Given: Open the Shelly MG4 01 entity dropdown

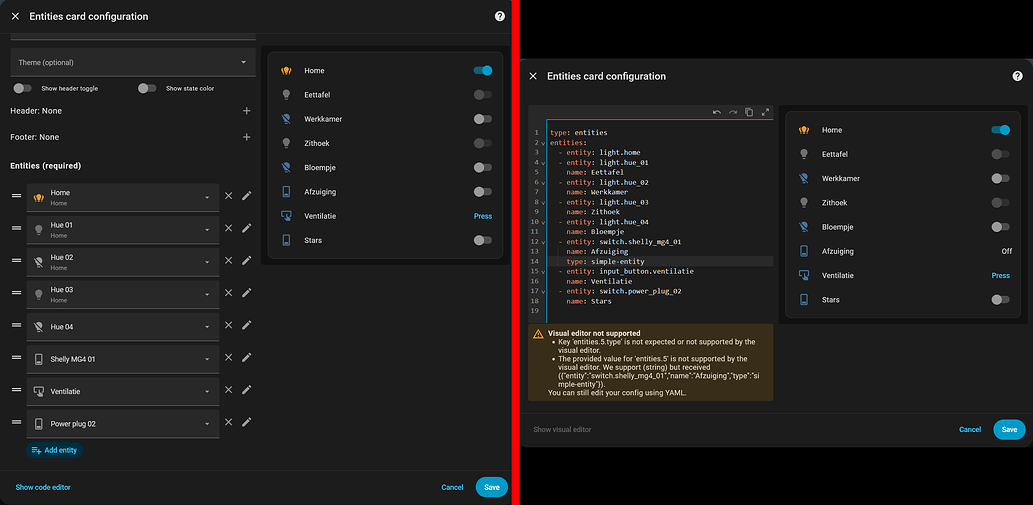Looking at the screenshot, I should click(x=123, y=359).
